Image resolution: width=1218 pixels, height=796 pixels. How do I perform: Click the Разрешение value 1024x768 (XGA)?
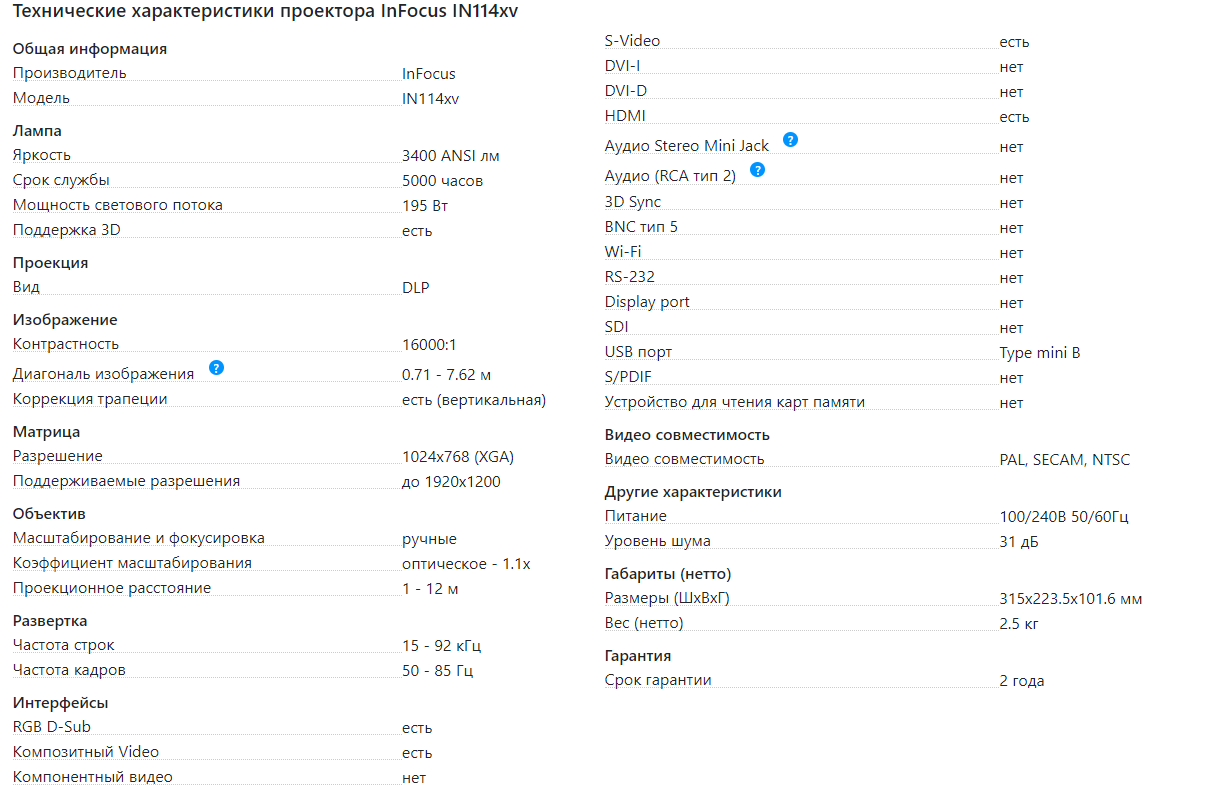(x=458, y=456)
